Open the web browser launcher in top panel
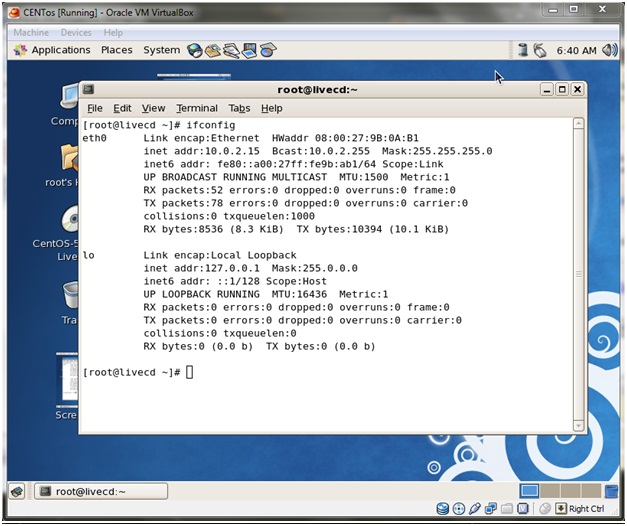 [195, 50]
